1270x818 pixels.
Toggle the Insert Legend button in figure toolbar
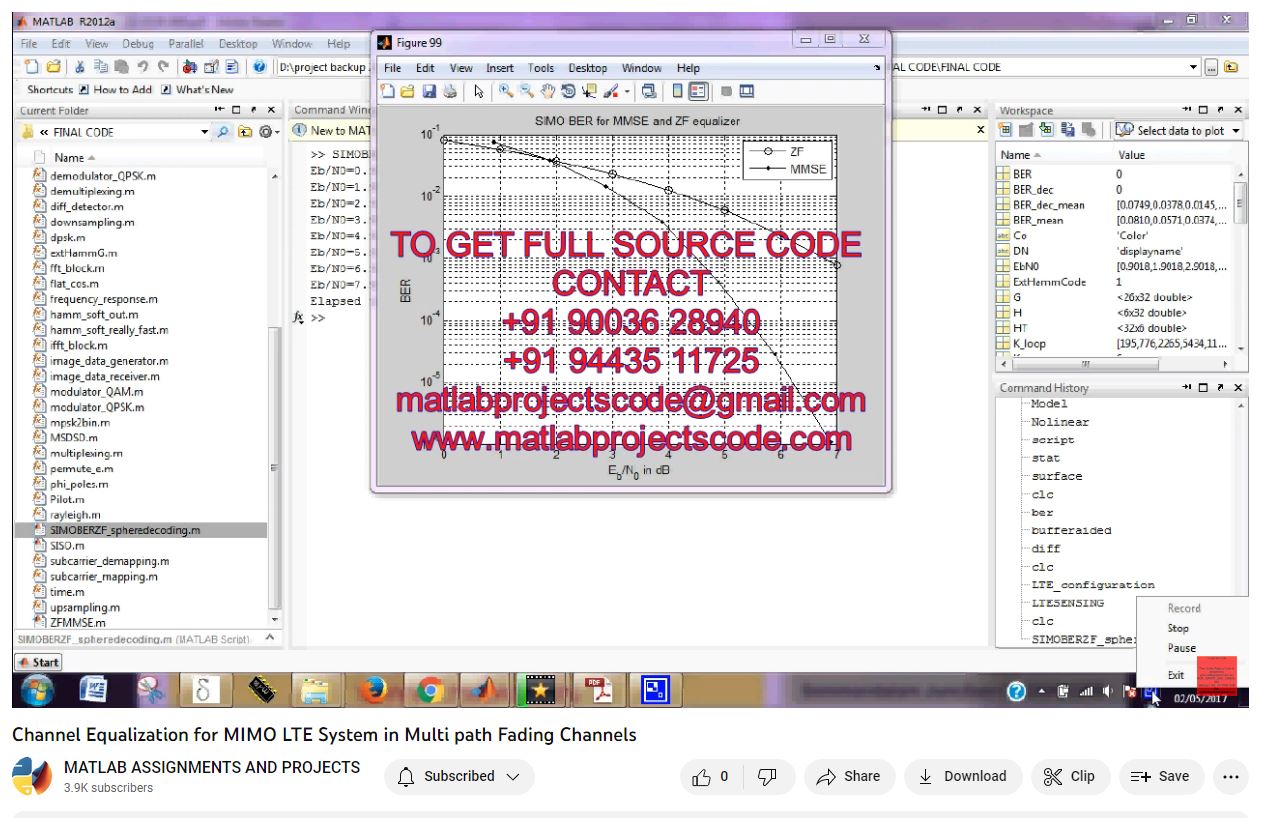697,91
